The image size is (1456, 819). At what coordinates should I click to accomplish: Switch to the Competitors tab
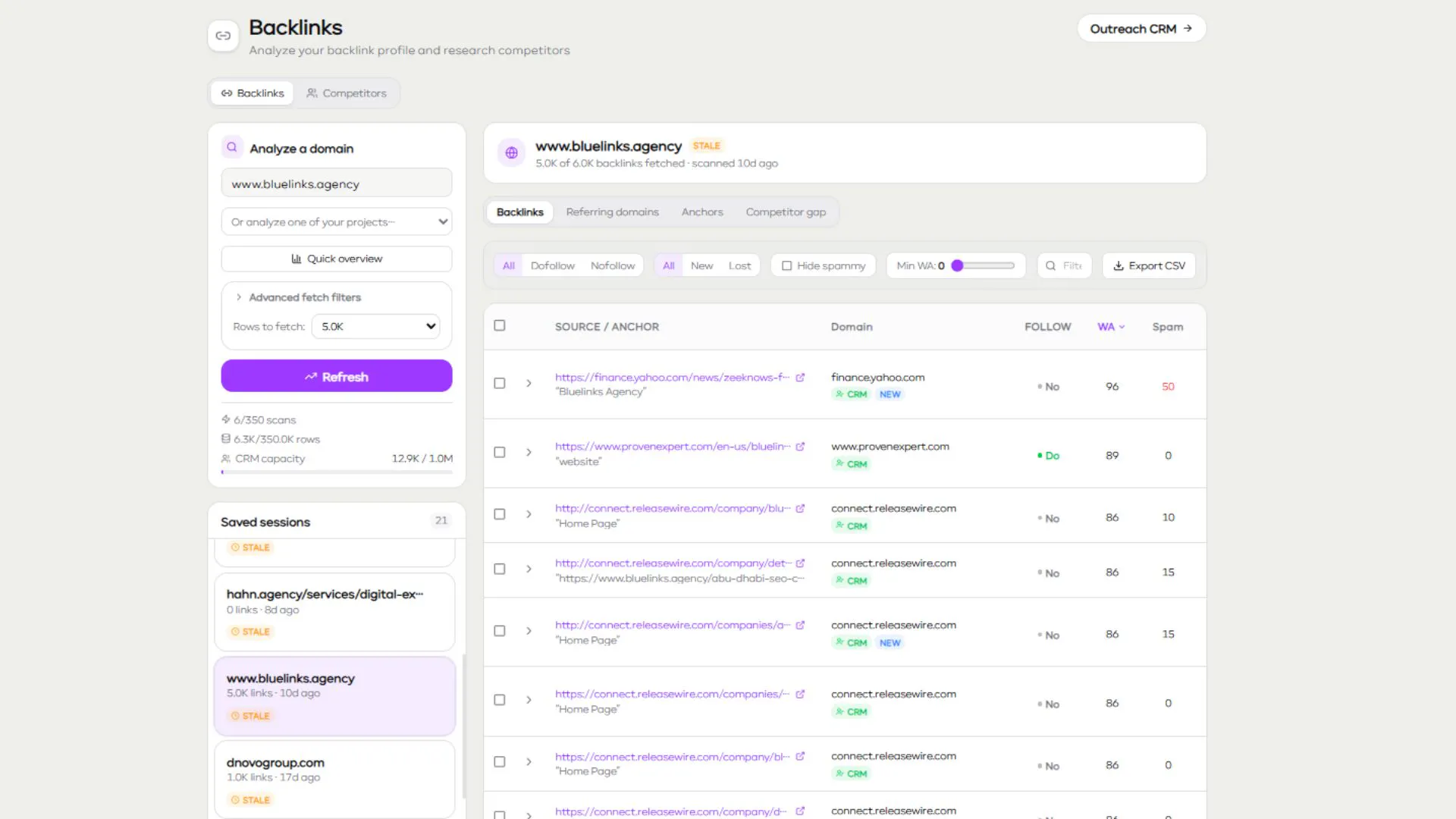[347, 93]
